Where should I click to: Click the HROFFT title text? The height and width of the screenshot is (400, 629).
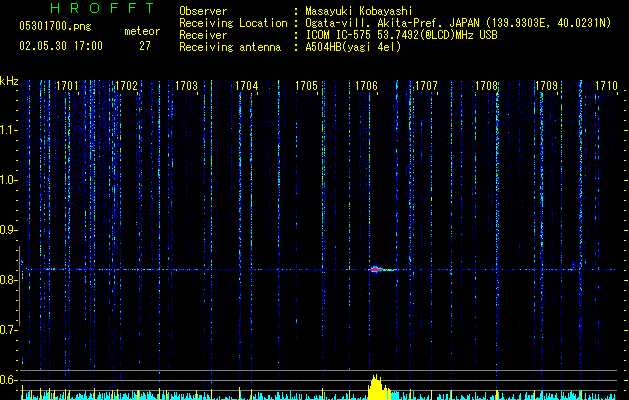[103, 8]
